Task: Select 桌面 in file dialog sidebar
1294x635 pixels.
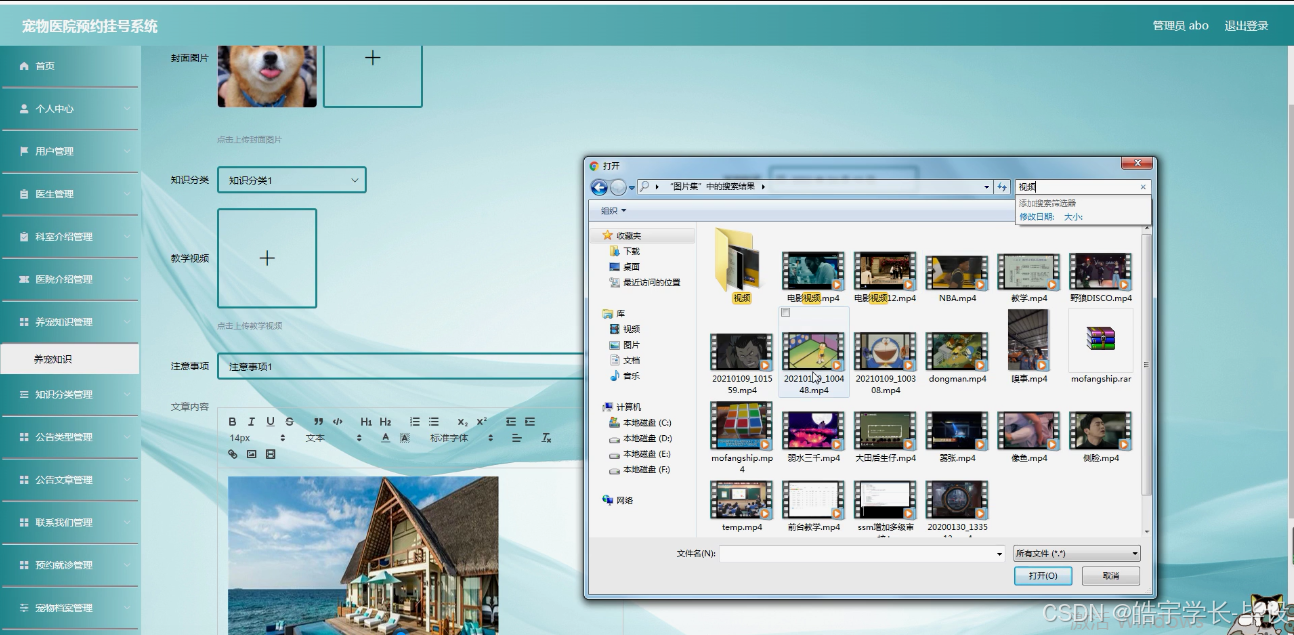Action: coord(624,267)
